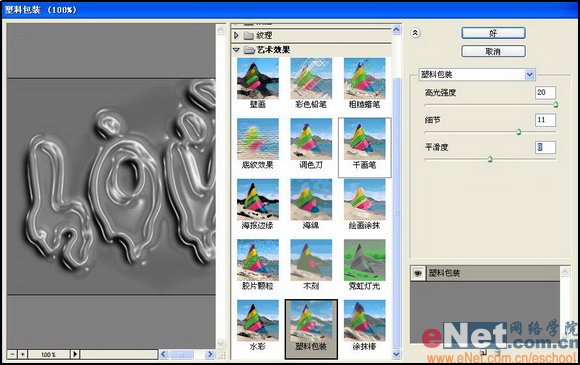This screenshot has width=580, height=365.
Task: Open the zoom percentage popup arrow
Action: pos(75,354)
